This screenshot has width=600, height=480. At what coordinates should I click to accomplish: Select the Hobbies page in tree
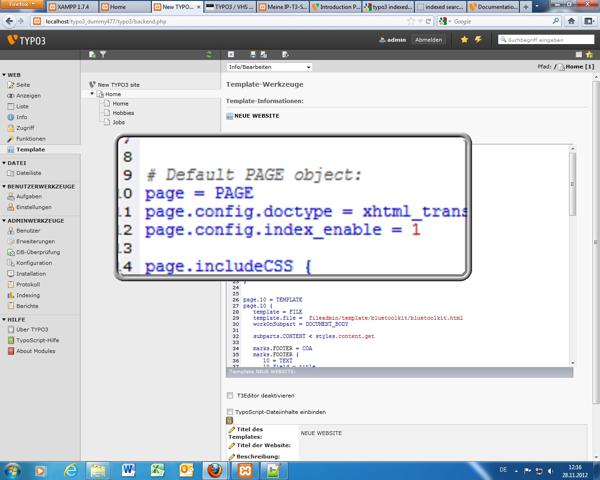(122, 113)
